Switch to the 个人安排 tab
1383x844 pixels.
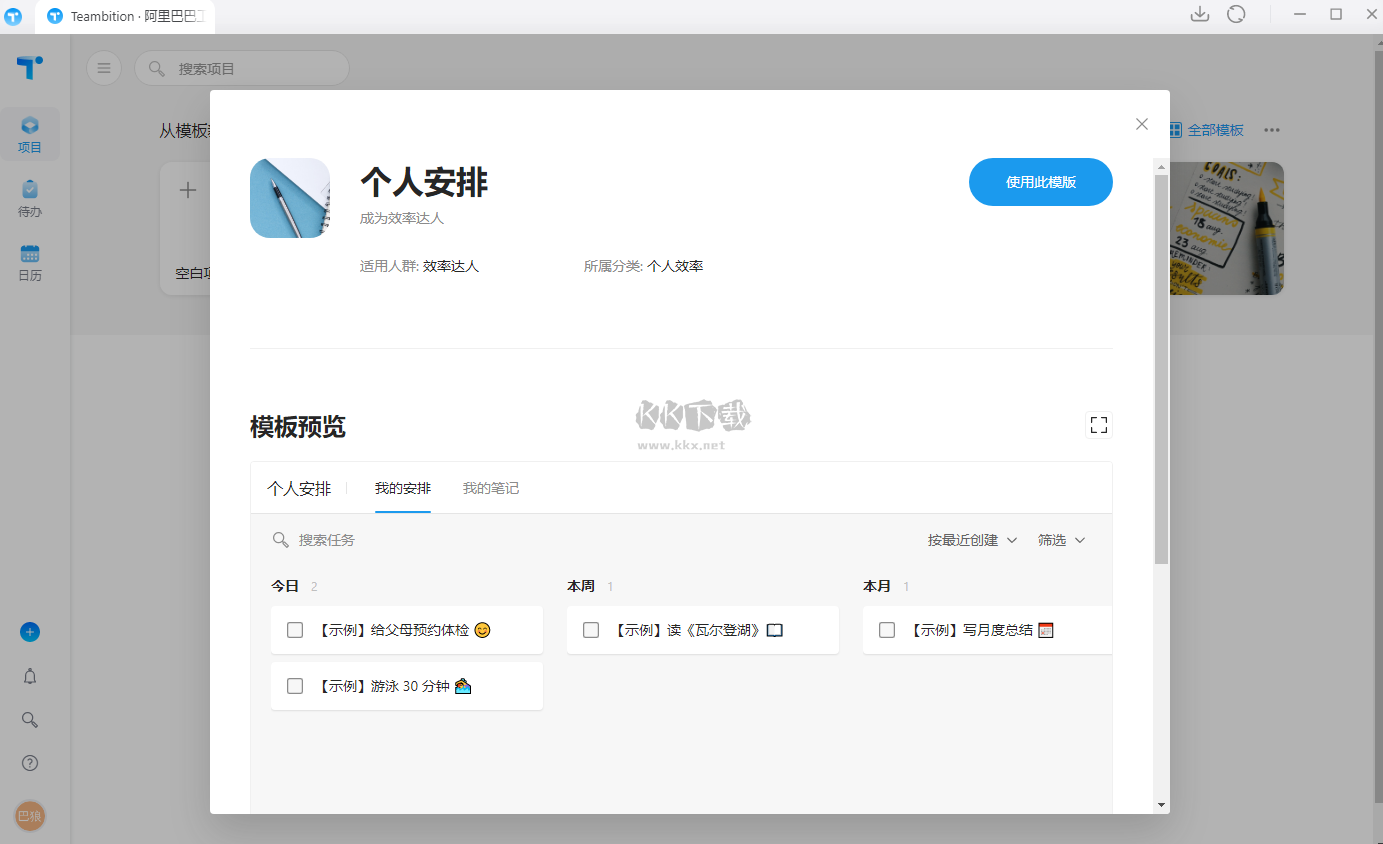pos(300,488)
